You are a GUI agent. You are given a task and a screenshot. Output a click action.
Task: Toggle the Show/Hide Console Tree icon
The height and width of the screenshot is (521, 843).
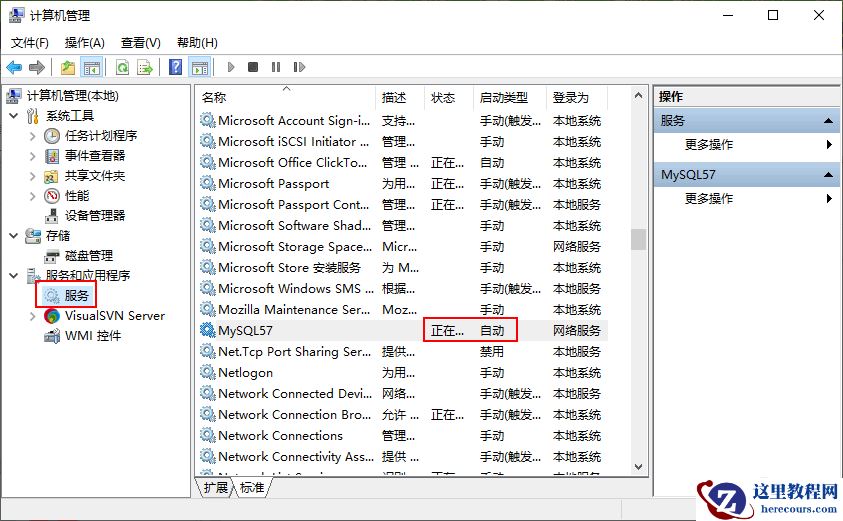pos(91,67)
